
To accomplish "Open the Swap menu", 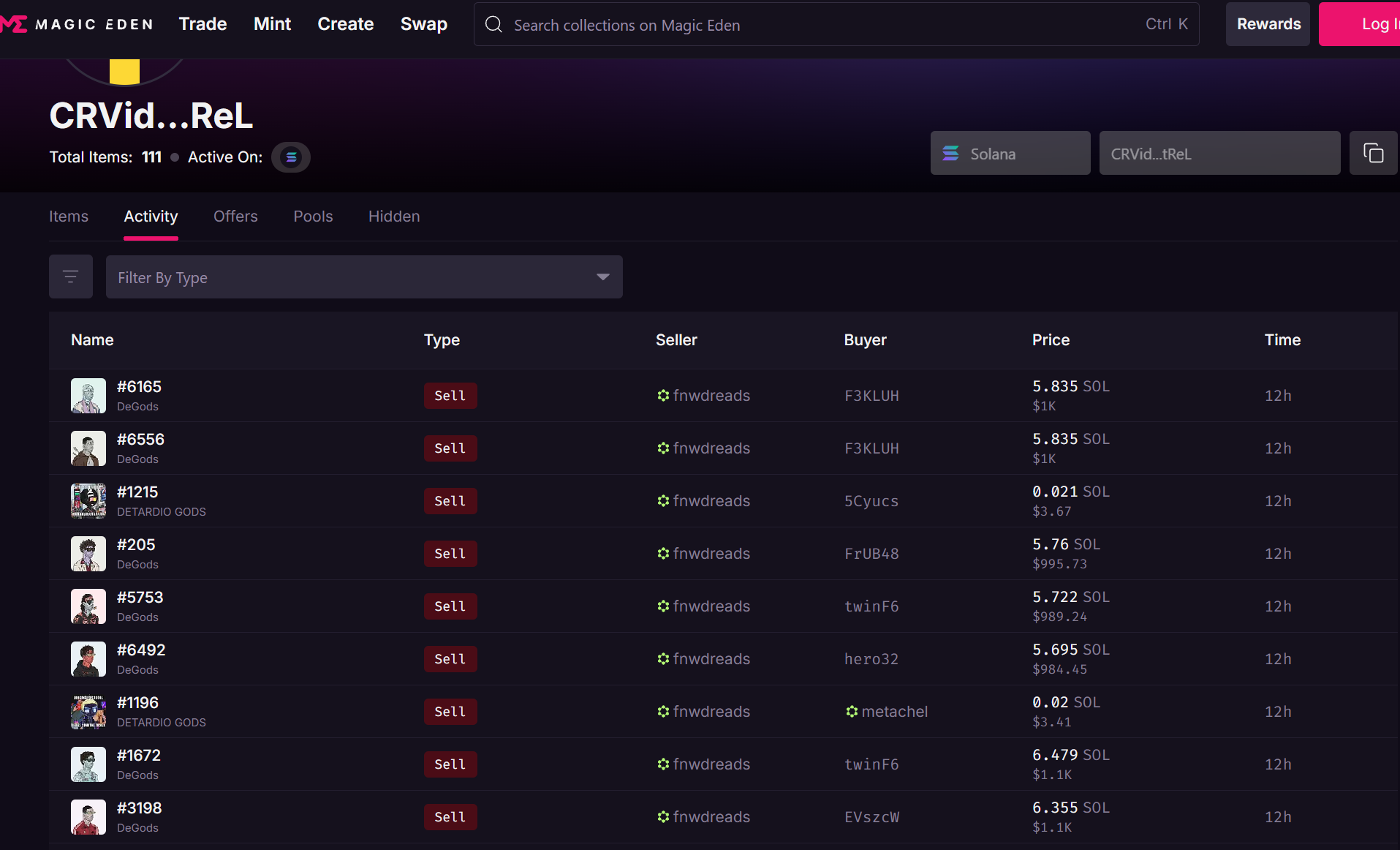I will (424, 24).
